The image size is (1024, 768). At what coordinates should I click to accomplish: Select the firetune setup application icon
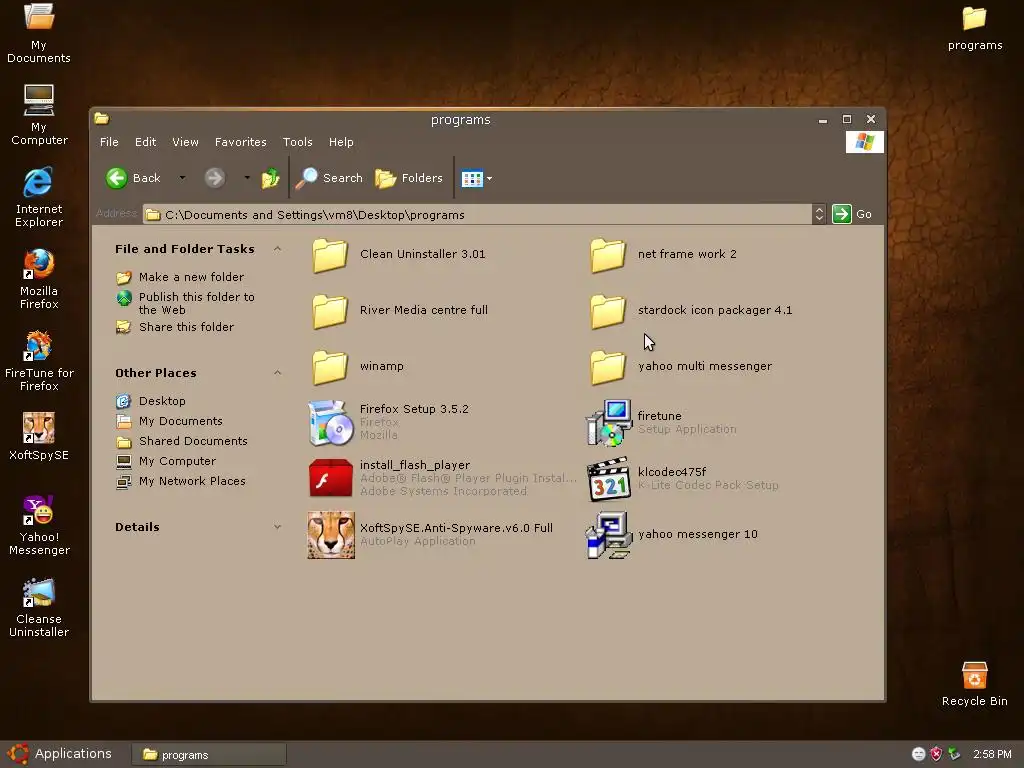(x=609, y=423)
